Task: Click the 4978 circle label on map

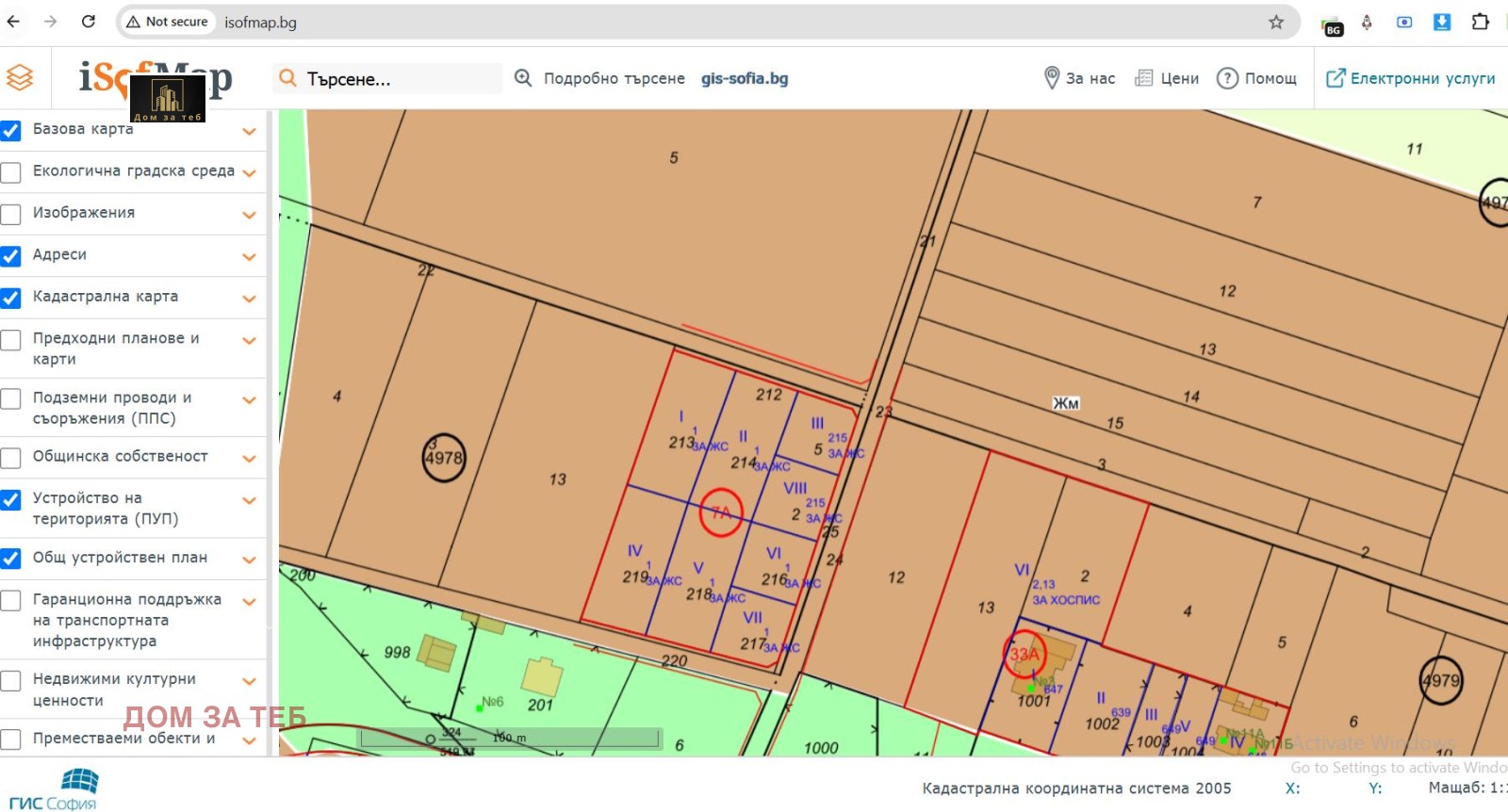Action: click(x=444, y=458)
